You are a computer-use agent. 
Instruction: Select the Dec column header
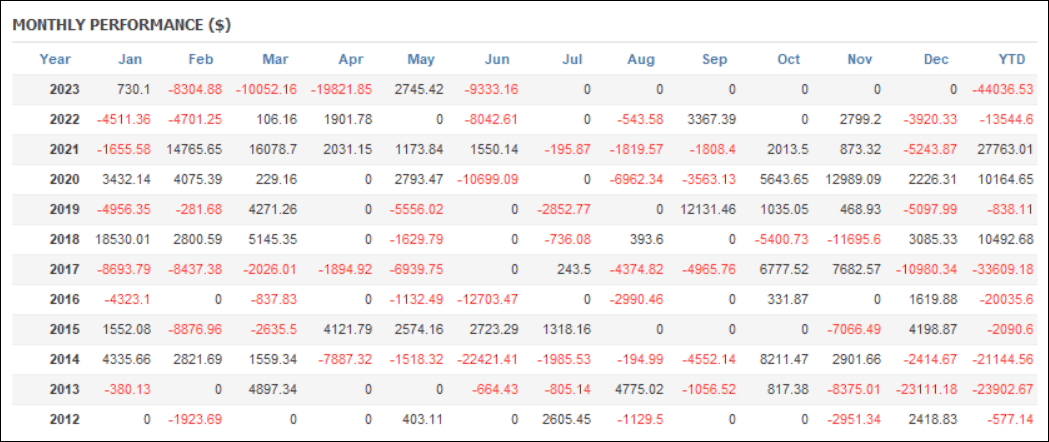click(x=936, y=59)
